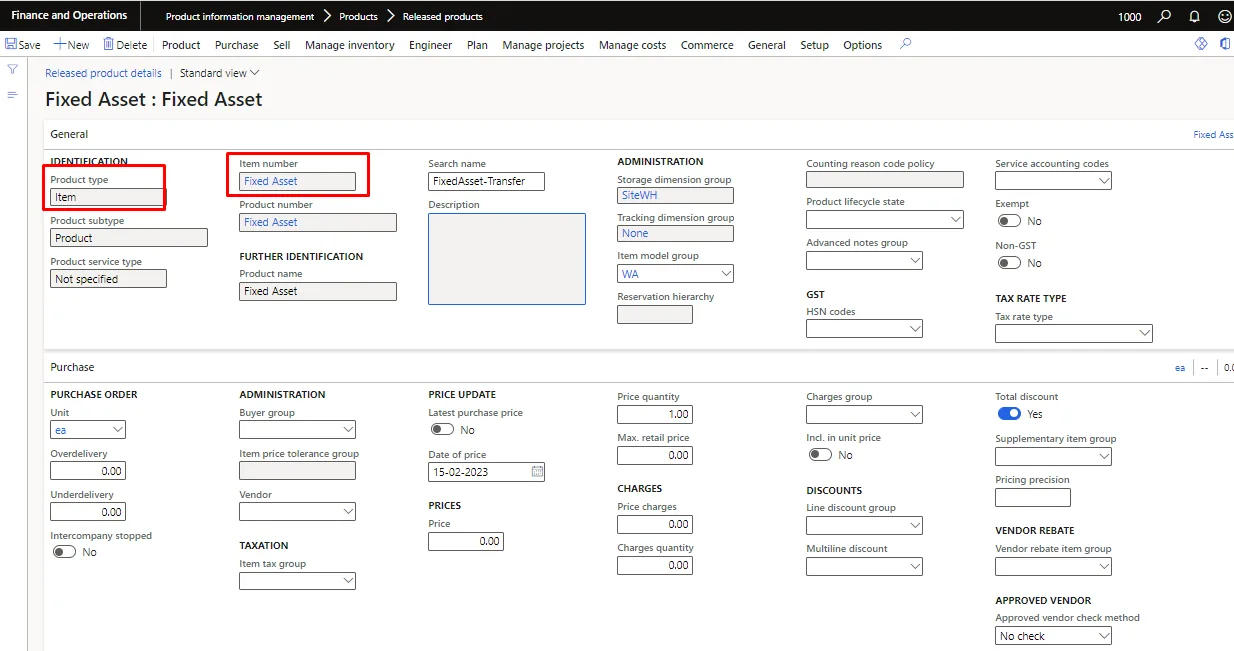Click the Delete trash icon
This screenshot has height=651, width=1234.
pos(108,44)
